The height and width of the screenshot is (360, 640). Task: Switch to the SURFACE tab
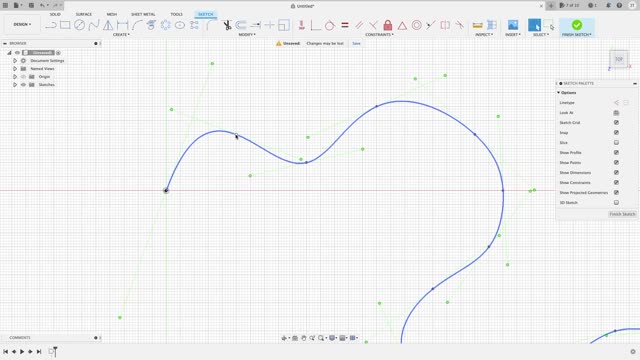coord(84,14)
